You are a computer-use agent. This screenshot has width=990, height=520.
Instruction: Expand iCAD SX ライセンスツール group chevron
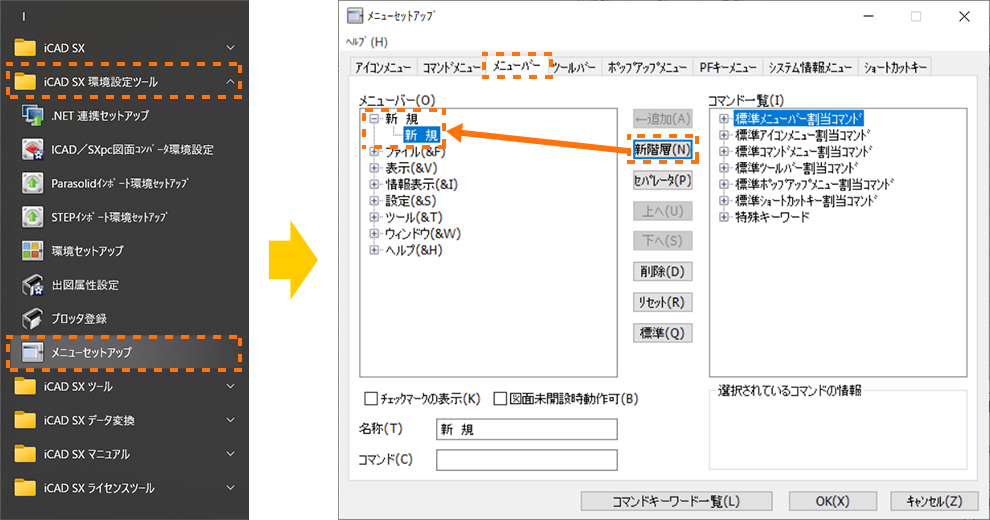click(230, 488)
